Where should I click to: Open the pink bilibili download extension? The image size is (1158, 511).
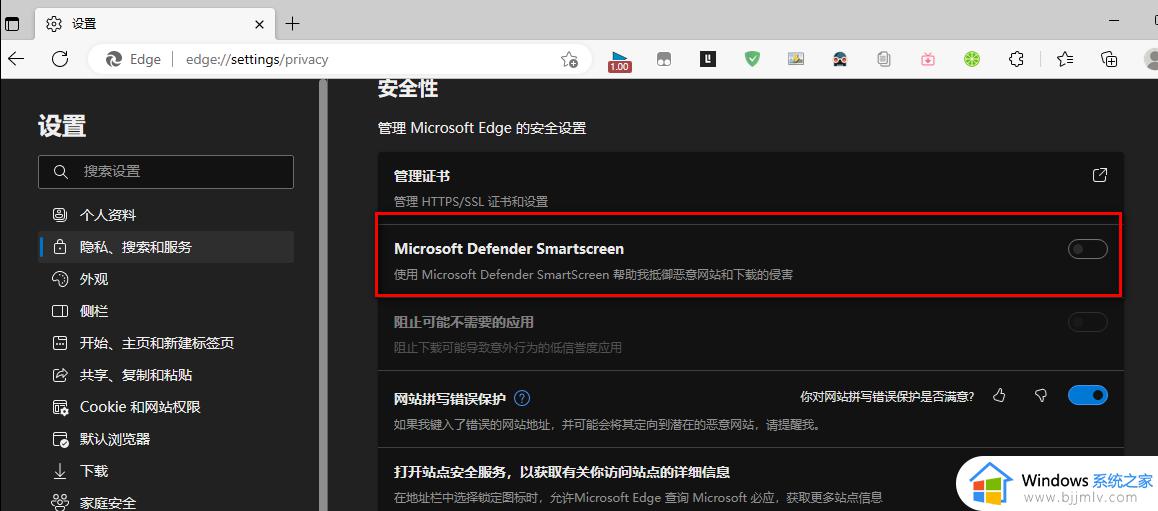(x=928, y=59)
